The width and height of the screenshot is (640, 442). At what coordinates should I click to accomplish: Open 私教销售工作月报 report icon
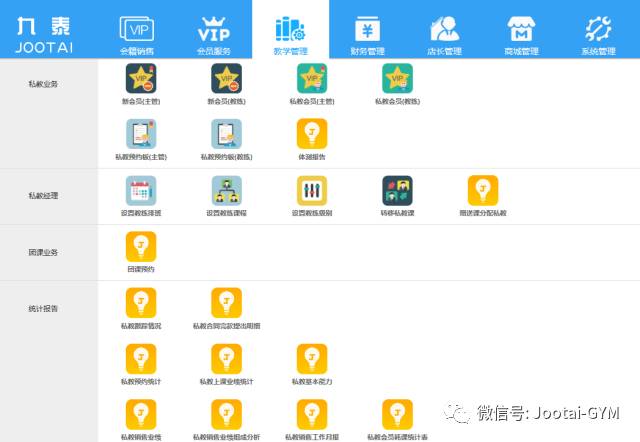tap(312, 415)
